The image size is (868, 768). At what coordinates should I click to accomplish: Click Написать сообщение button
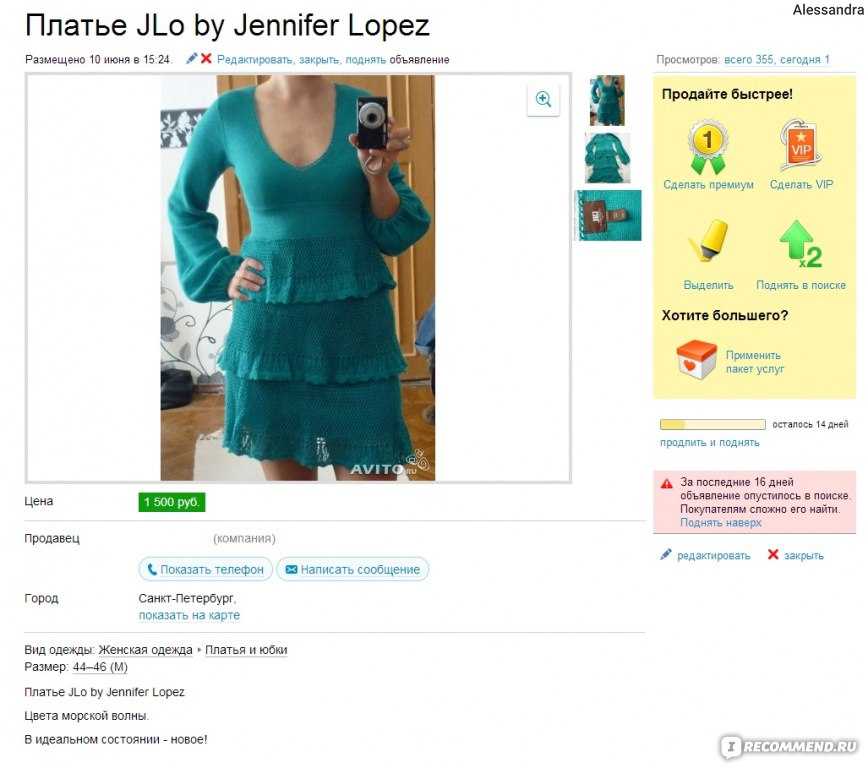tap(353, 569)
